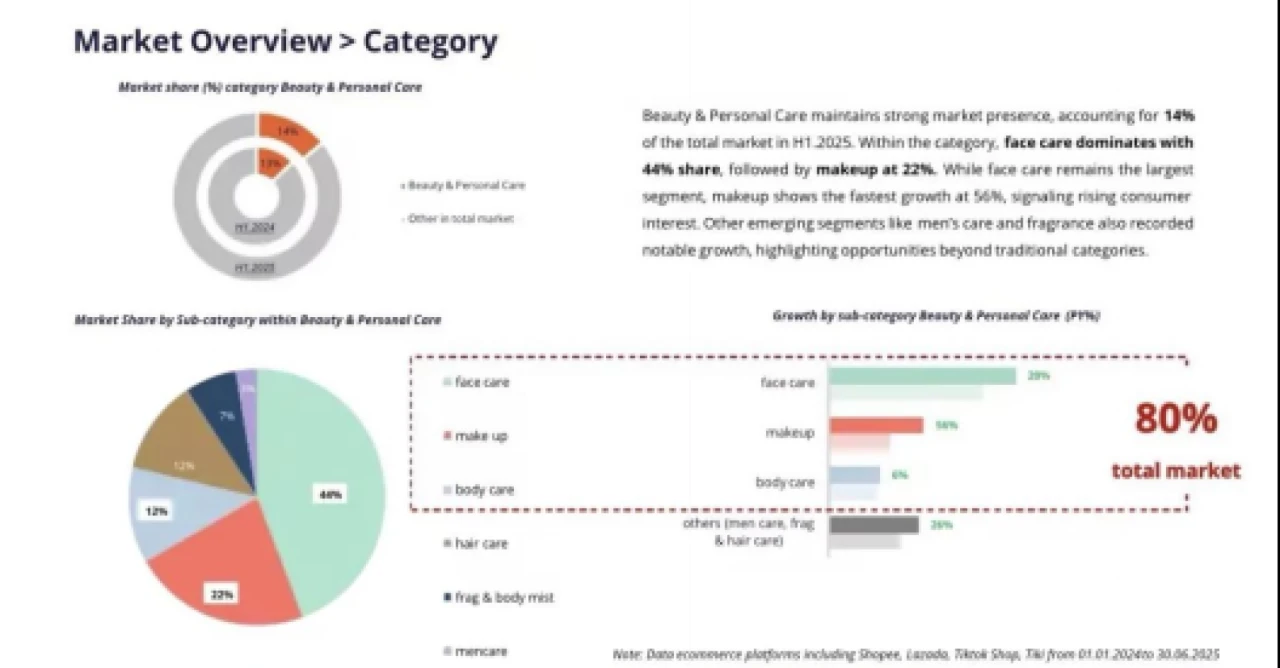The image size is (1280, 668).
Task: Click the make up legend color marker
Action: (446, 436)
